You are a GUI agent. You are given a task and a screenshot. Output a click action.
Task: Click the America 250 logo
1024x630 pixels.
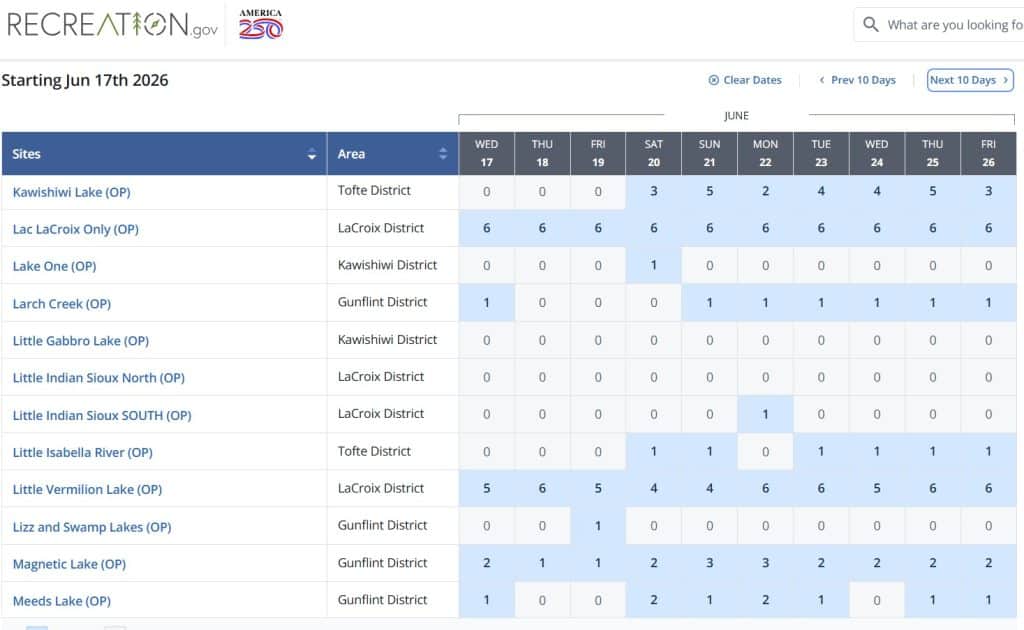pyautogui.click(x=260, y=25)
